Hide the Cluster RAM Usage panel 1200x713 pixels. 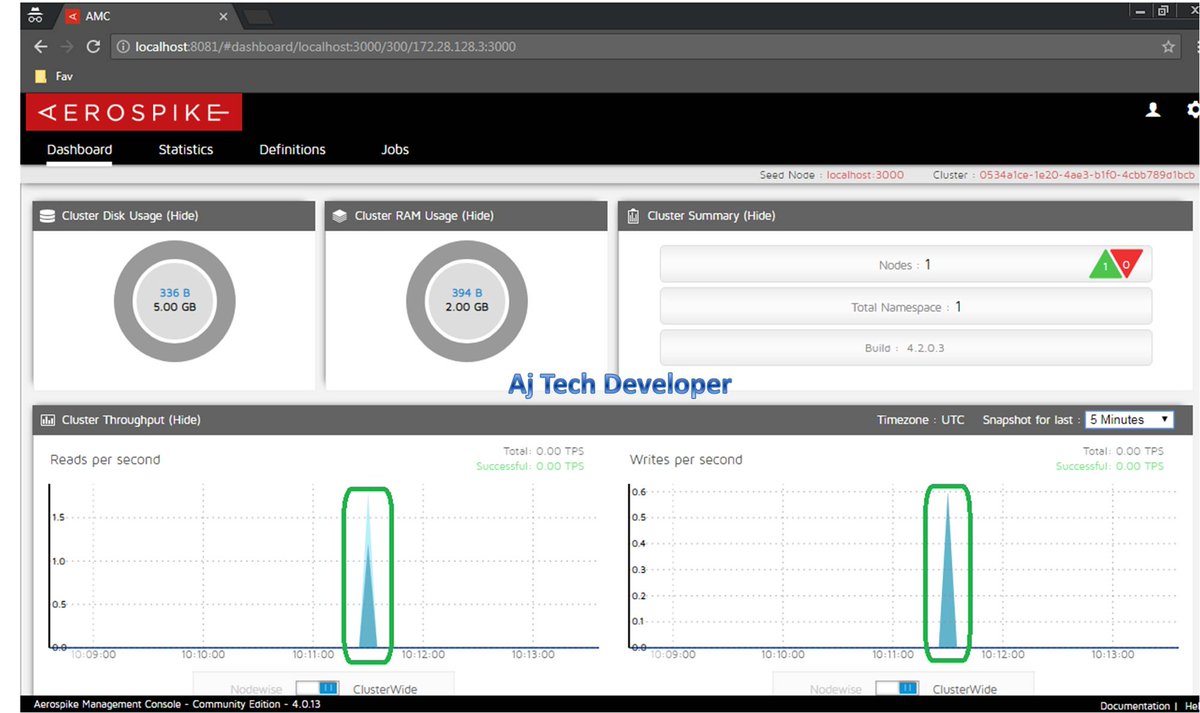pos(477,216)
